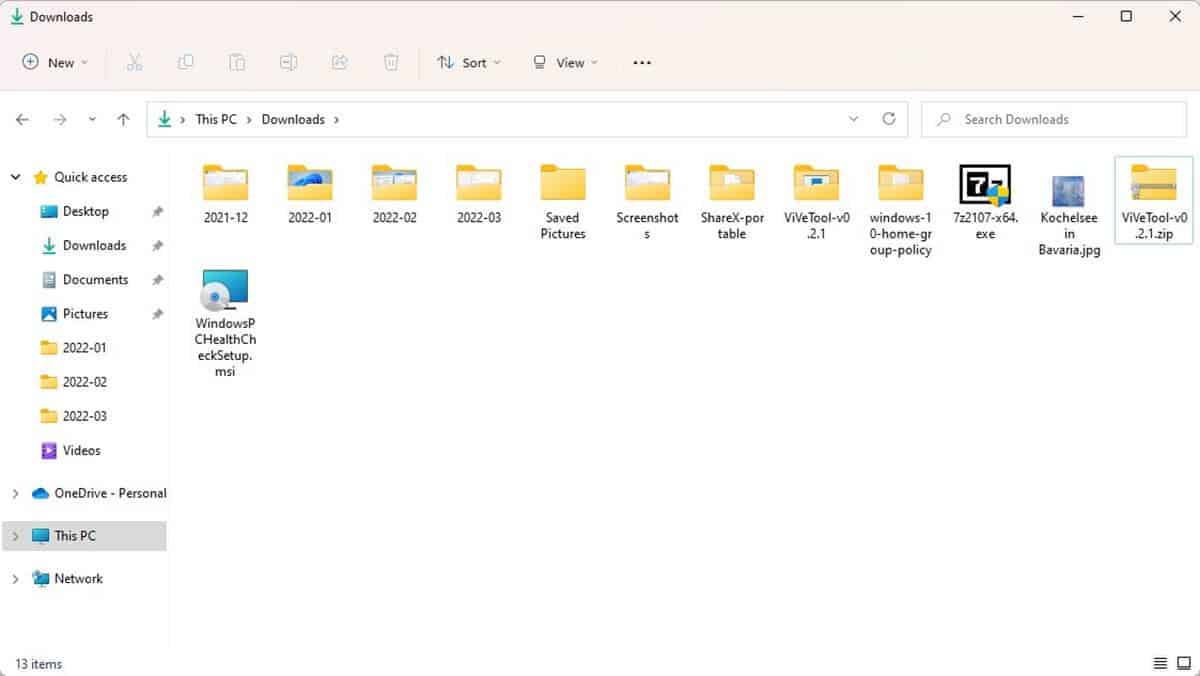Unpin Desktop from Quick access
Image resolution: width=1200 pixels, height=676 pixels.
tap(157, 211)
